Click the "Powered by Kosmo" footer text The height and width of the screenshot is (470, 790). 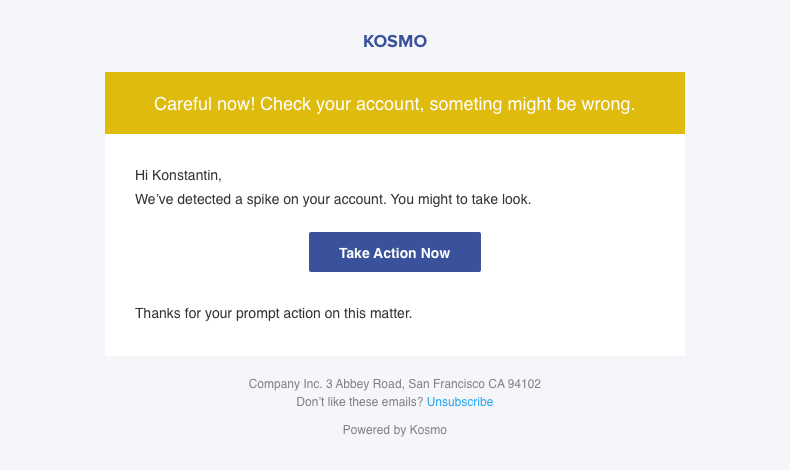point(395,430)
